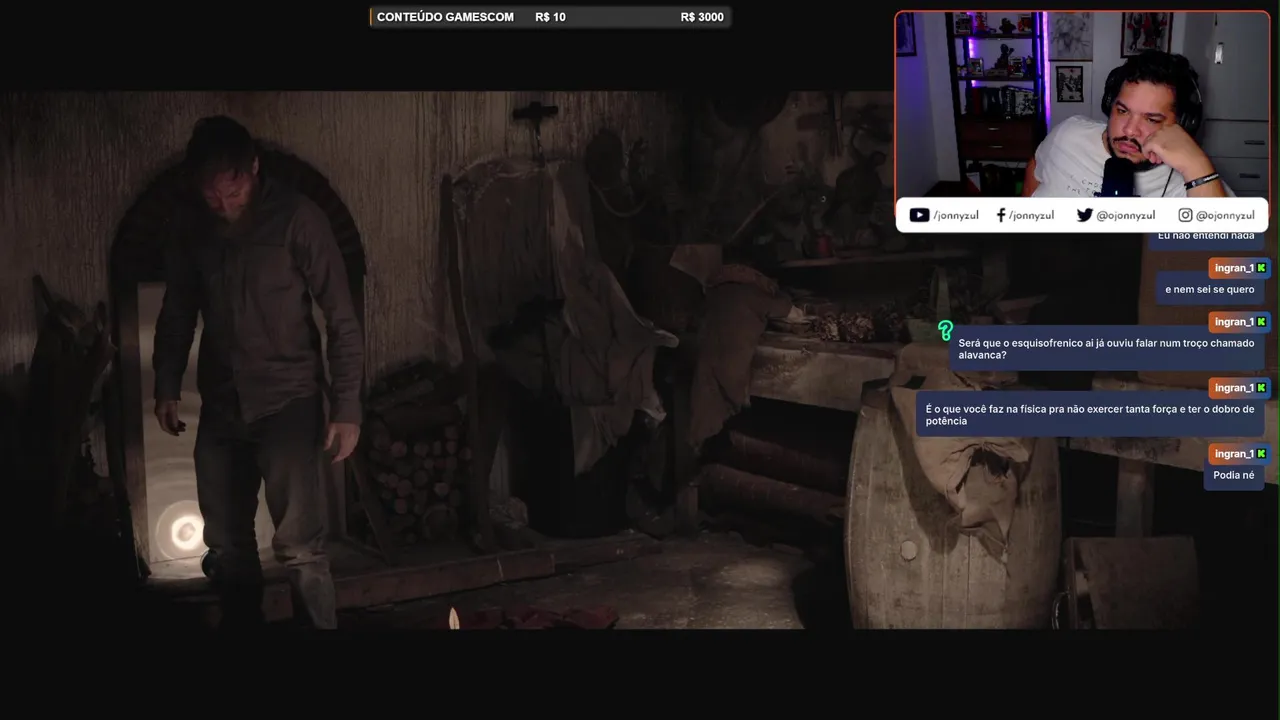Screen dimensions: 1280x720
Task: Click the ingran_1 name above 'Será que o esquisofrenico'
Action: pyautogui.click(x=1234, y=322)
